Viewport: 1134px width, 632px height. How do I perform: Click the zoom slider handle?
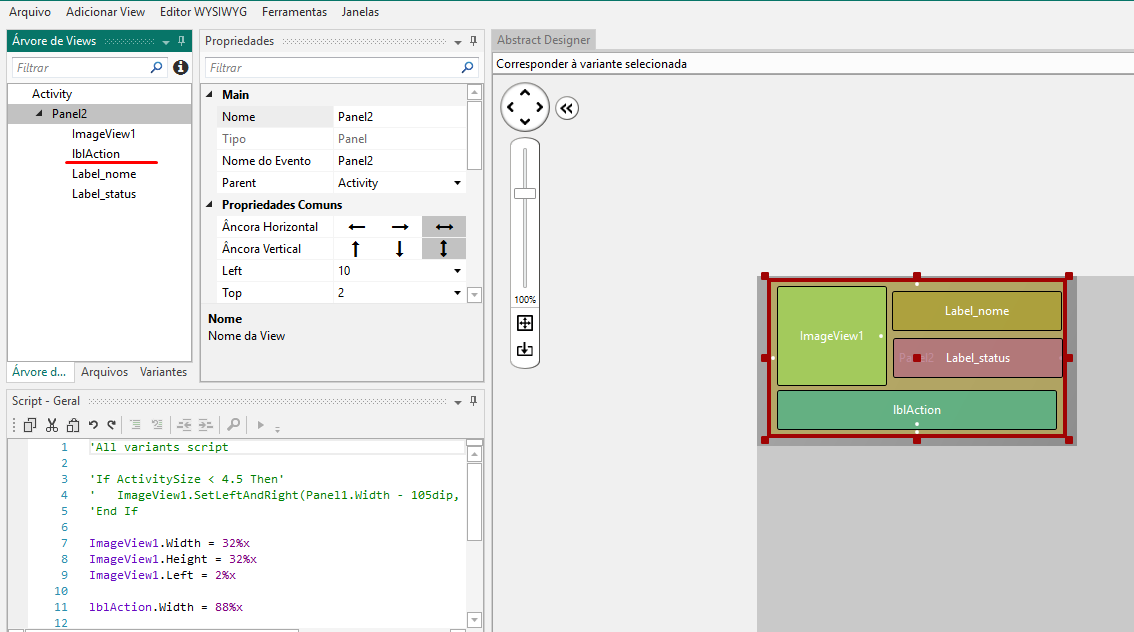pos(525,193)
